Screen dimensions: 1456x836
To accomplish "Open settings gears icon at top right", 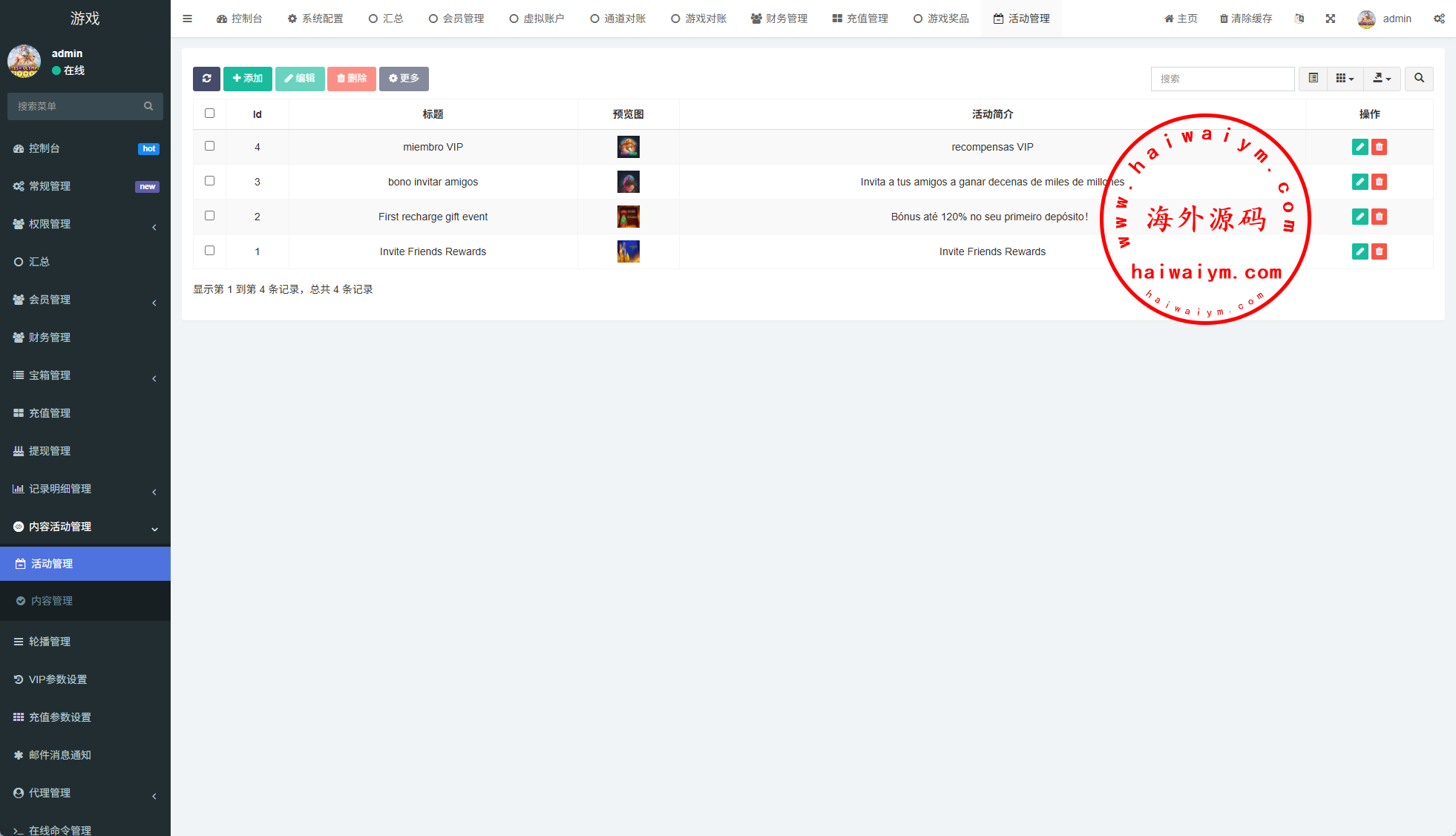I will (x=1439, y=19).
